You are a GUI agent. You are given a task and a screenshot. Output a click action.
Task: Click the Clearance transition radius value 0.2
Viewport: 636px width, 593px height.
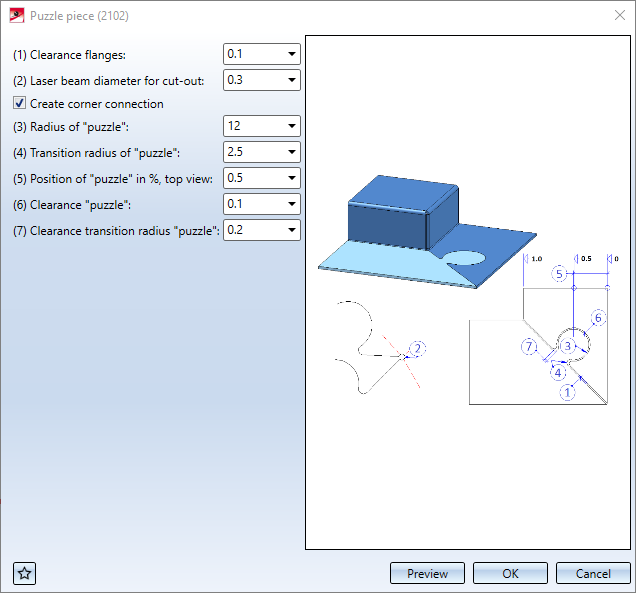[x=252, y=230]
